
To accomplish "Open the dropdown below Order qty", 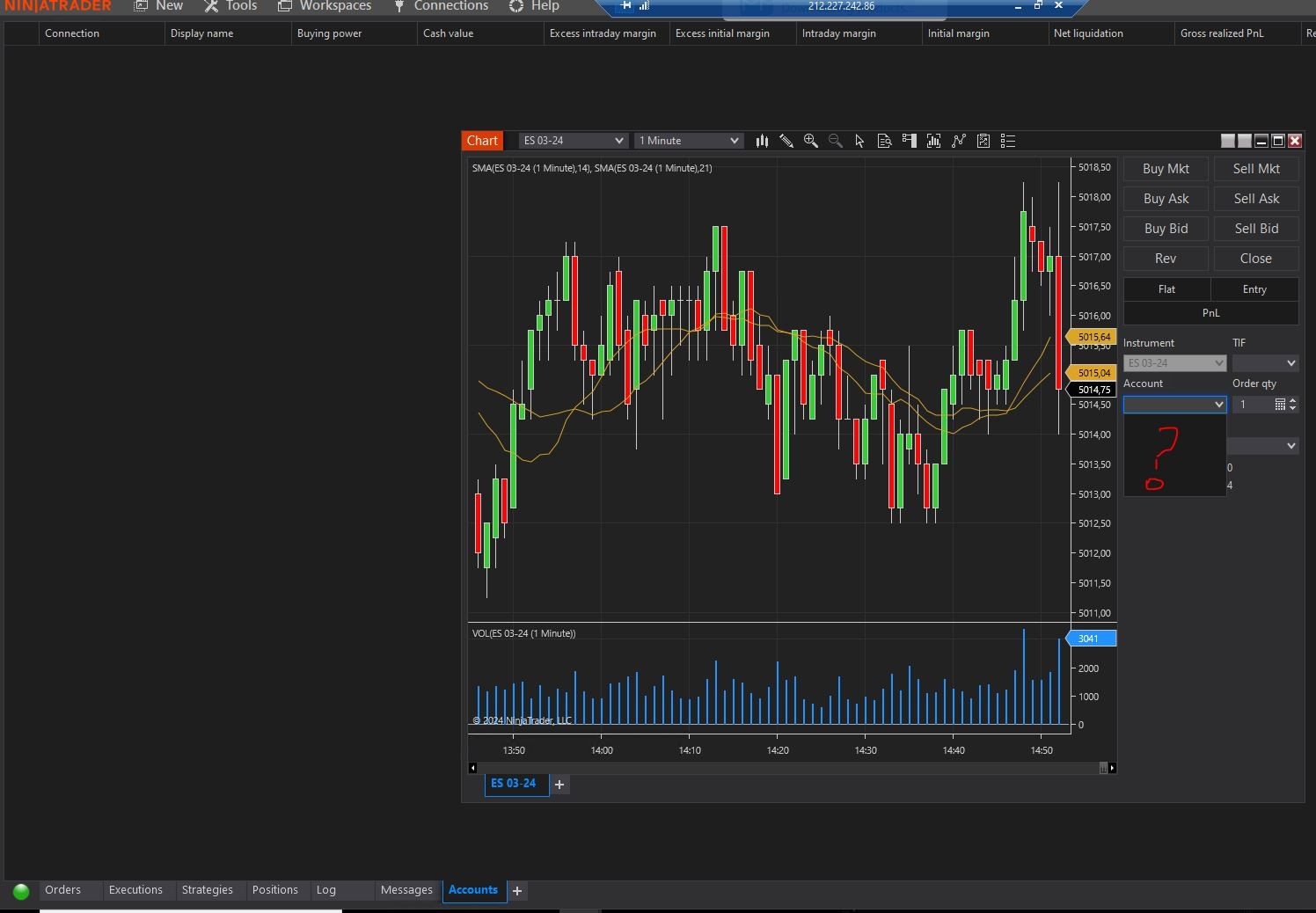I will point(1263,446).
